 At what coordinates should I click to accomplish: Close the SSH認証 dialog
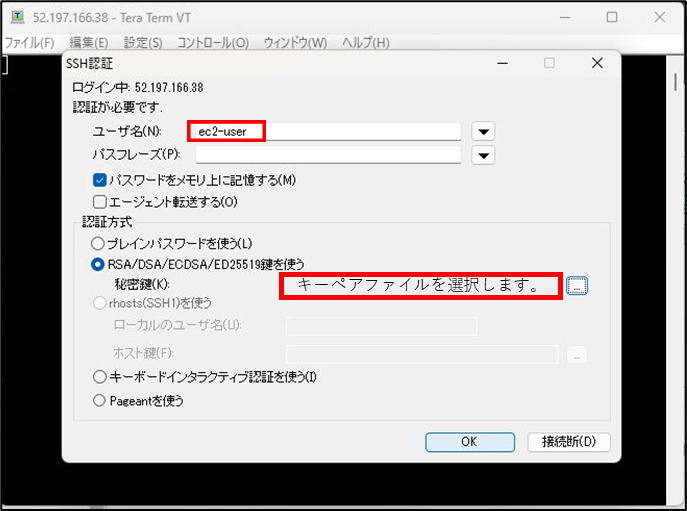[x=597, y=64]
